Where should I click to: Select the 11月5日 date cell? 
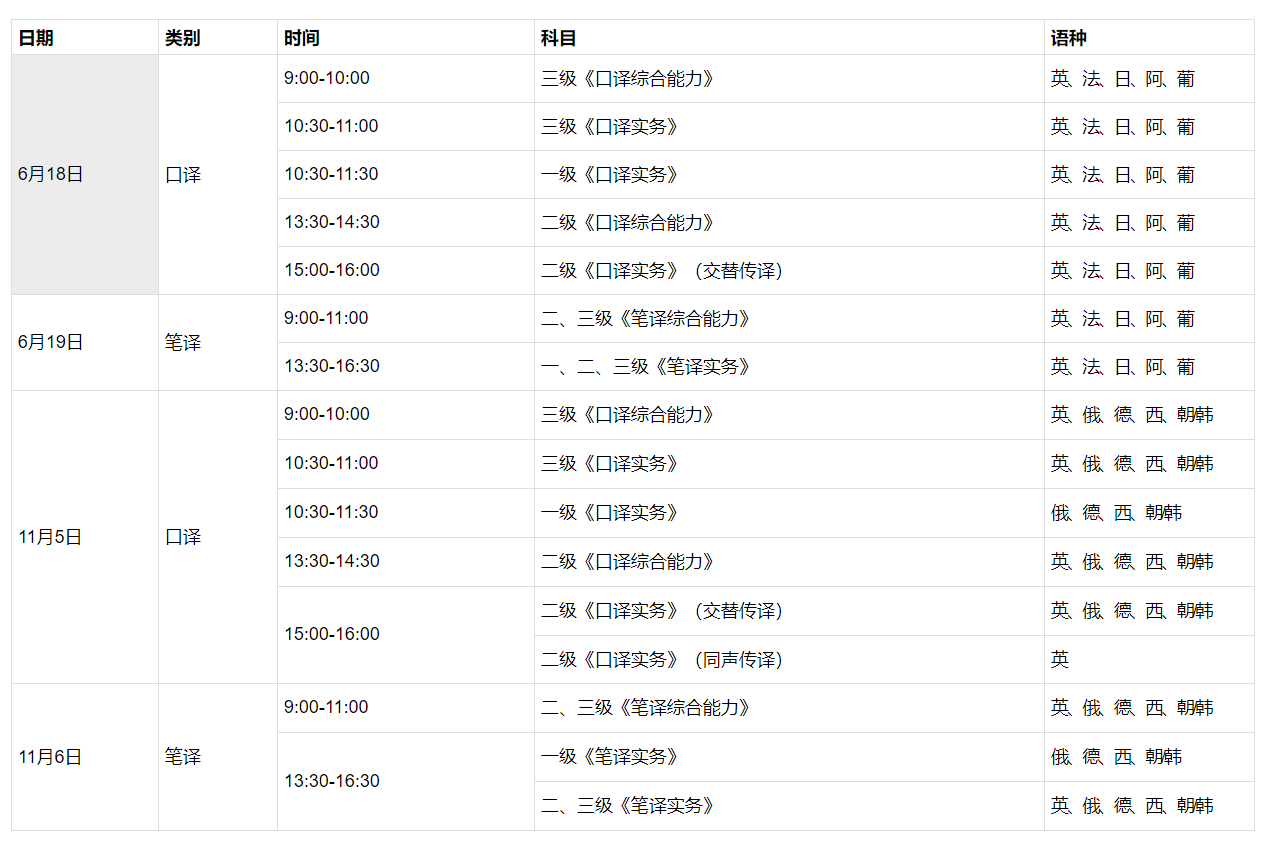(x=50, y=537)
